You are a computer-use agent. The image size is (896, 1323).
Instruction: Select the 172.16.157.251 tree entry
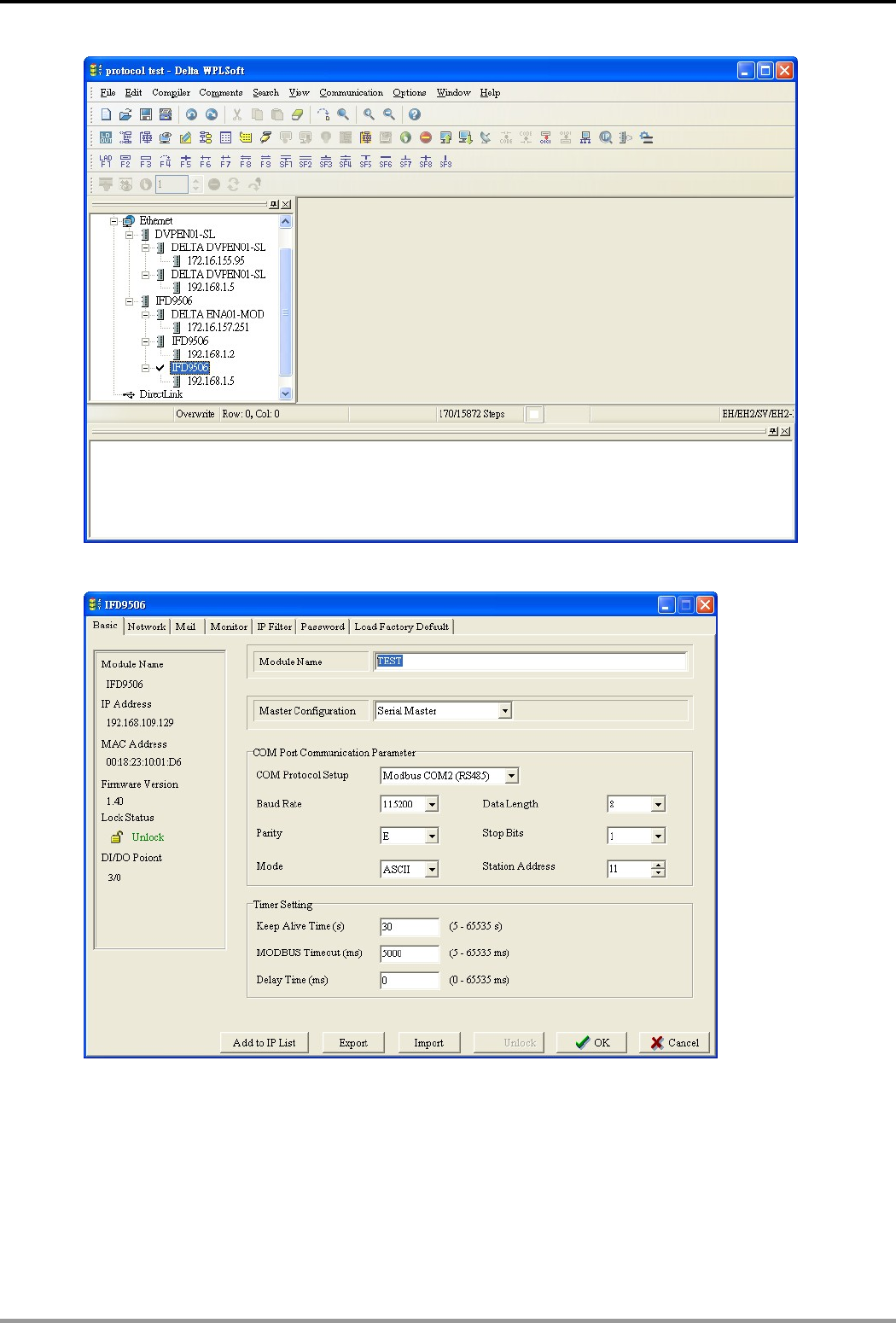coord(218,328)
